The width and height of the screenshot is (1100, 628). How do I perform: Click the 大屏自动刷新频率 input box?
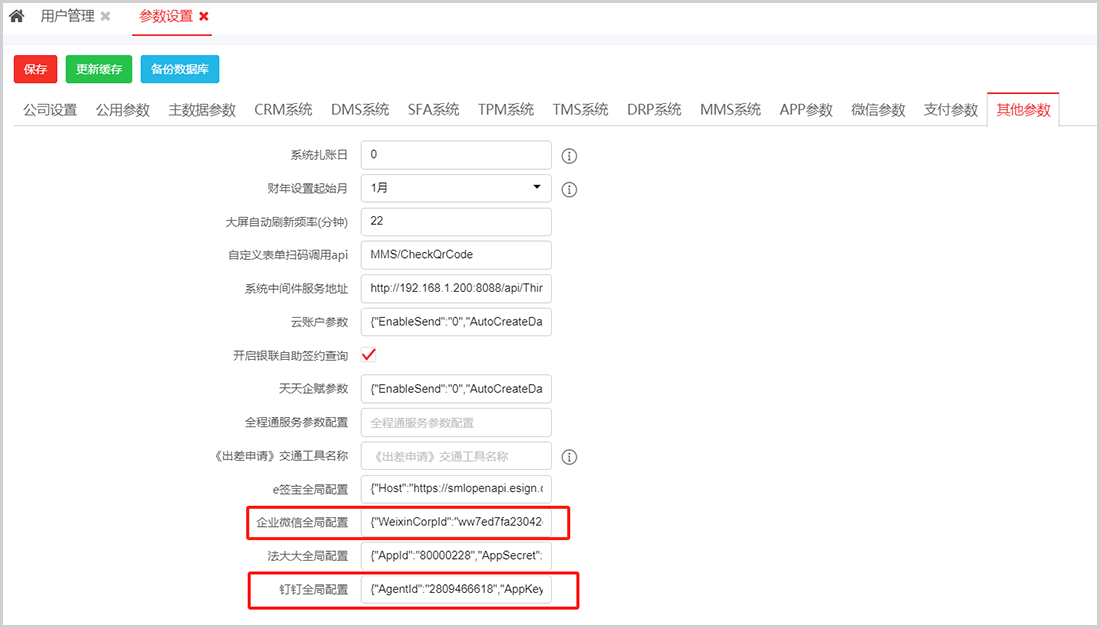[456, 222]
